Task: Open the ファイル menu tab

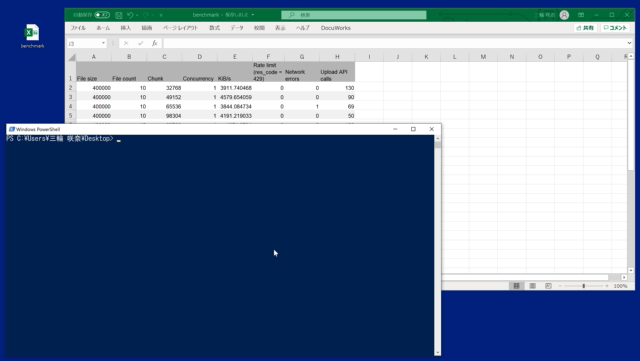Action: coord(78,28)
